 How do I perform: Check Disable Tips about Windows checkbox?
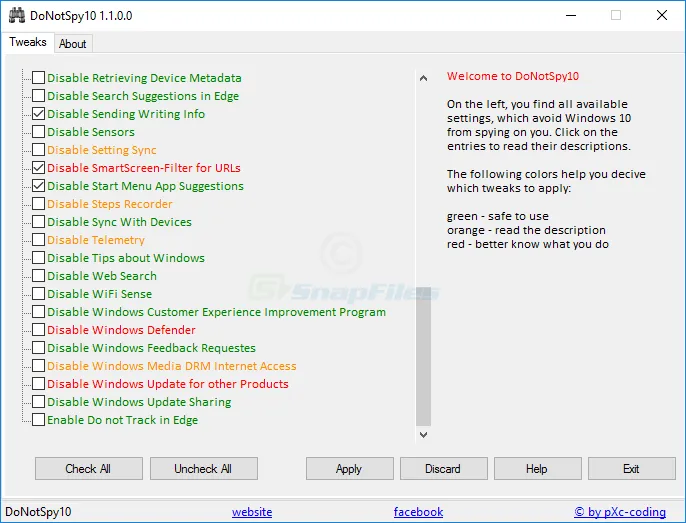coord(38,257)
